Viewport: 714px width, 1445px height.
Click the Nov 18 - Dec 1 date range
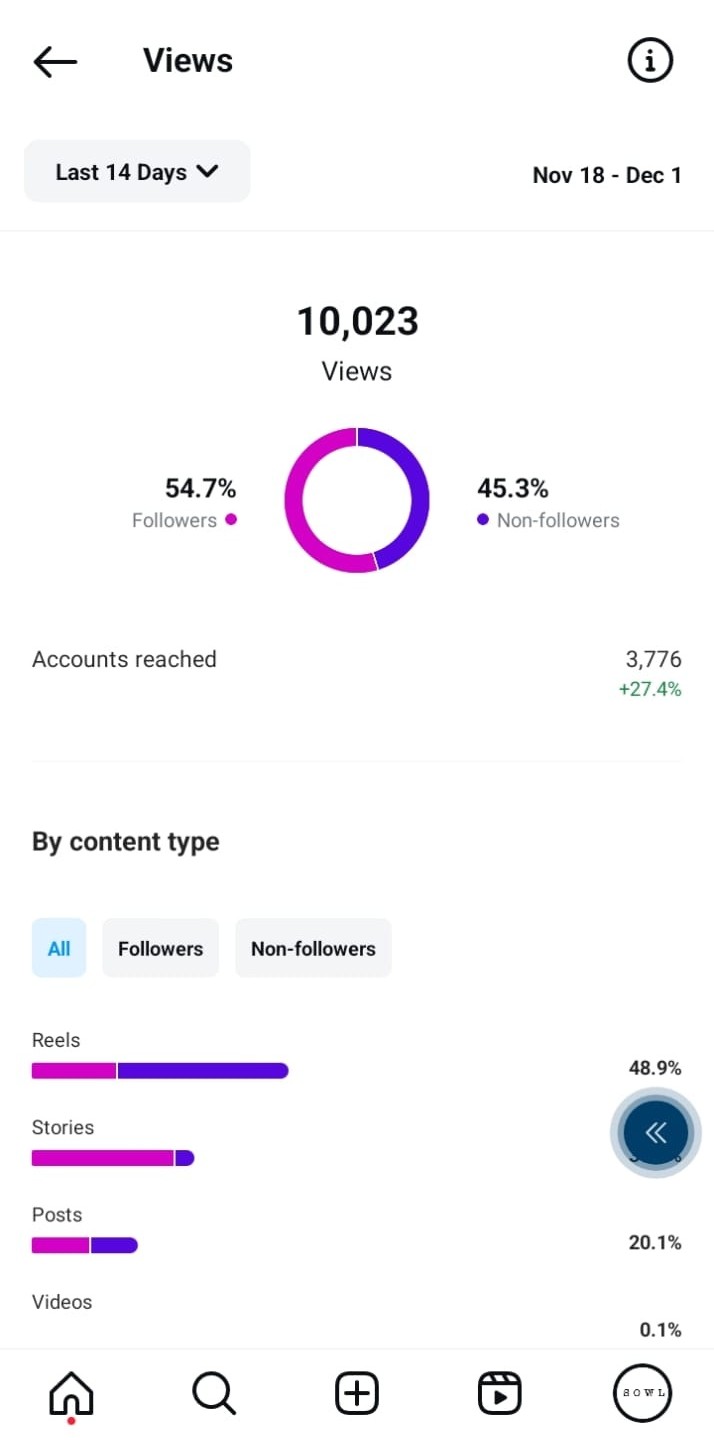click(607, 175)
